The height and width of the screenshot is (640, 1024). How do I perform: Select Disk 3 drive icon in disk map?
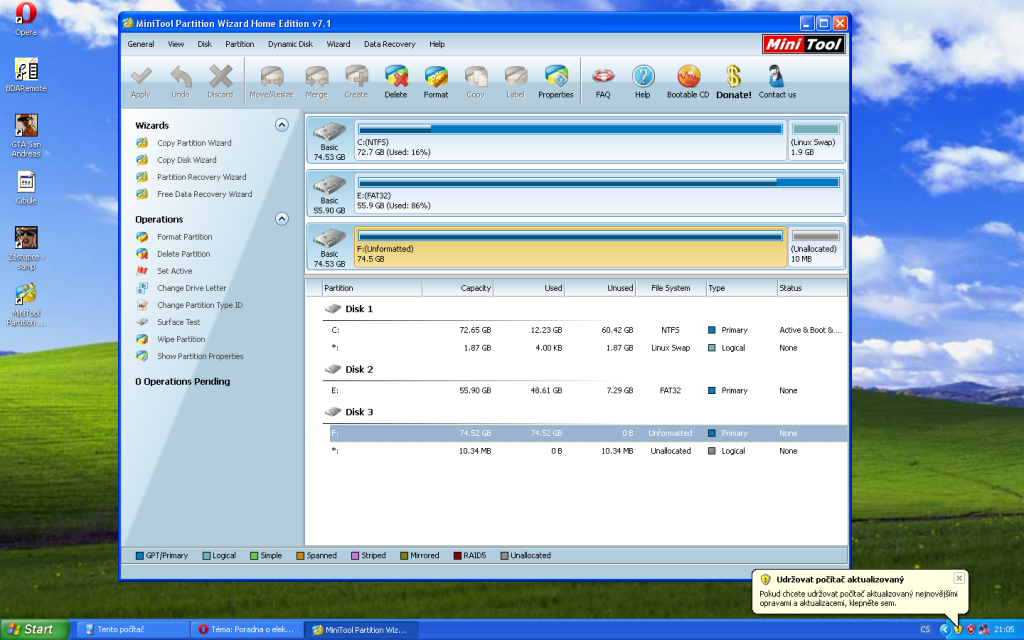coord(329,238)
